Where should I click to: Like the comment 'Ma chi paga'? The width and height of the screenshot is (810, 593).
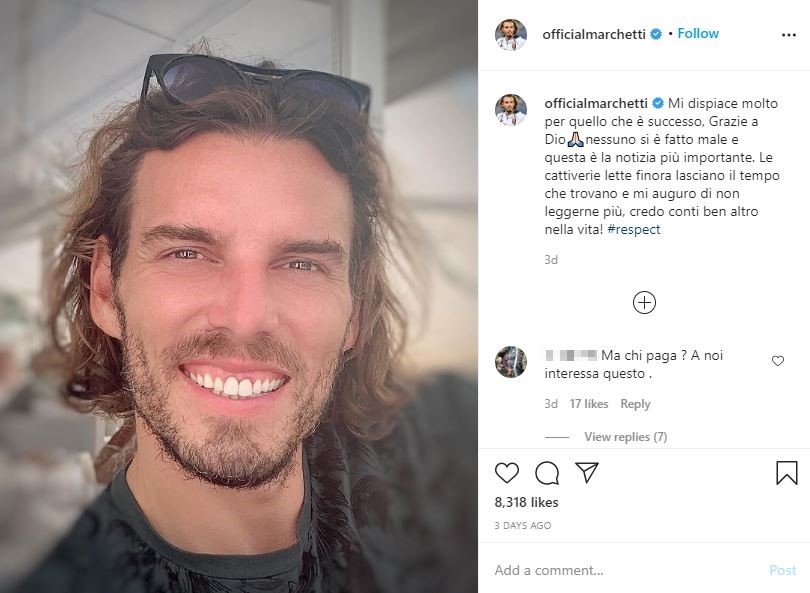777,361
